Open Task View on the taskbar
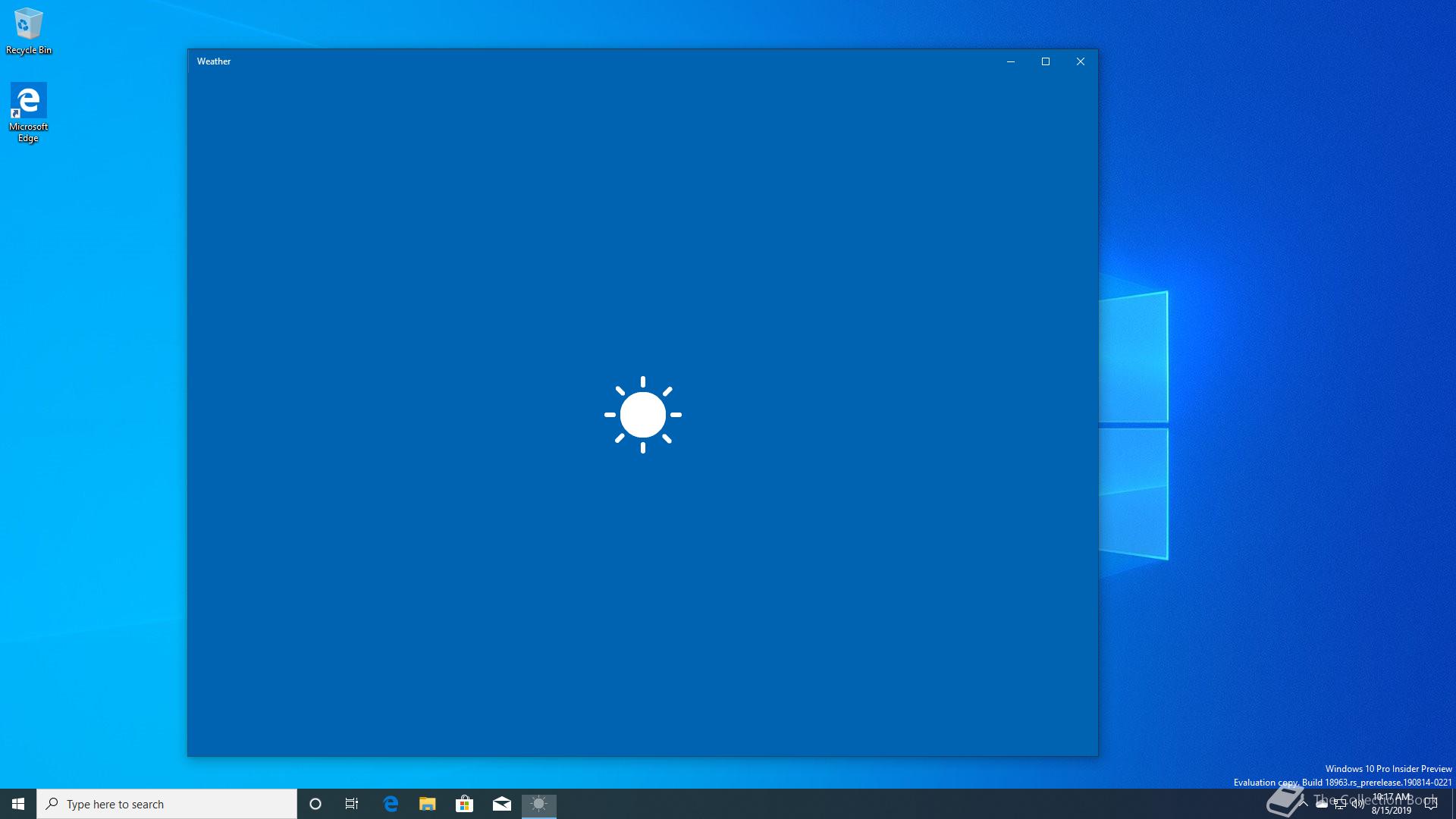The height and width of the screenshot is (819, 1456). (352, 804)
